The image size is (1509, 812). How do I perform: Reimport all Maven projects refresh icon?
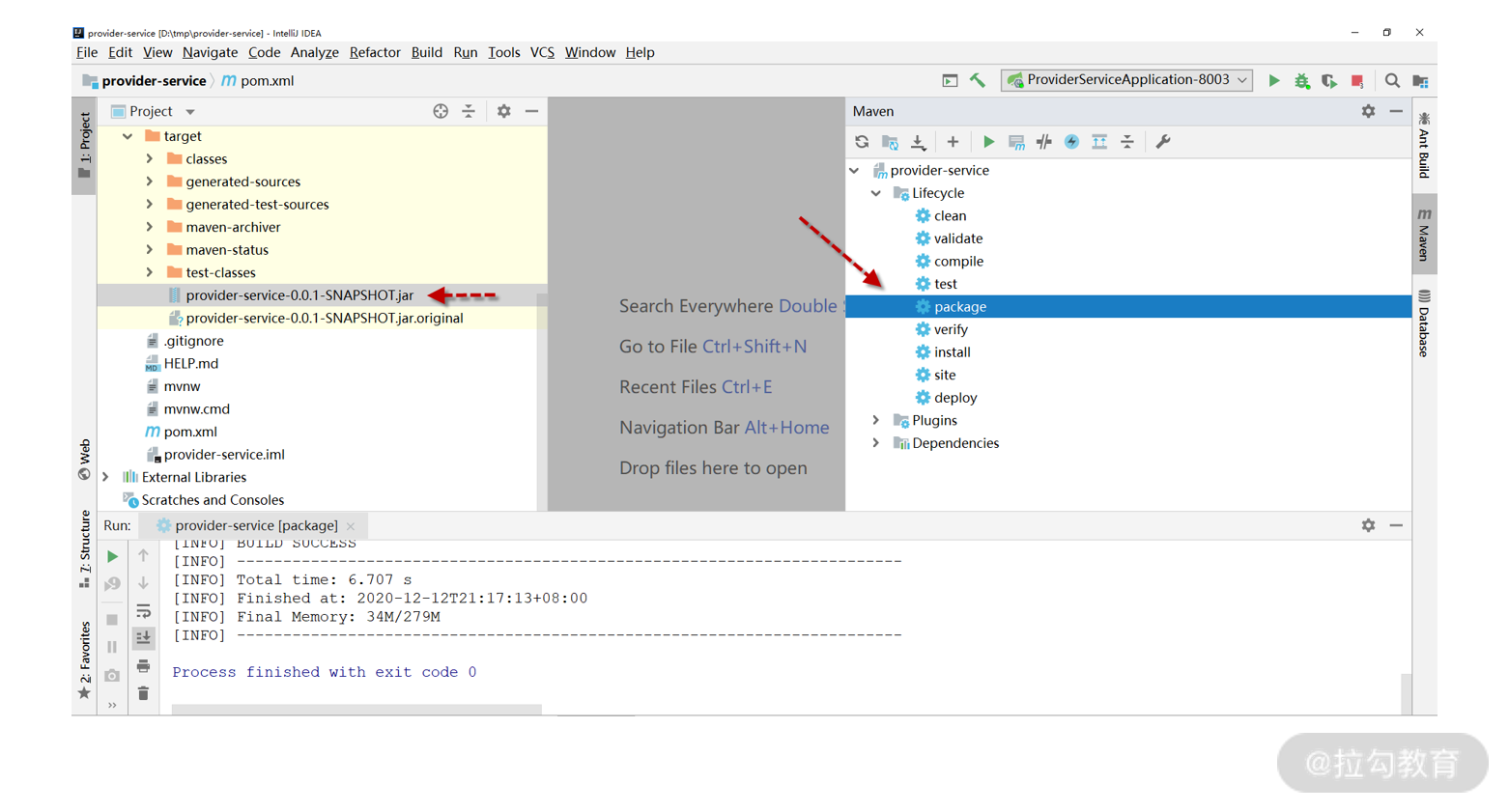[862, 142]
